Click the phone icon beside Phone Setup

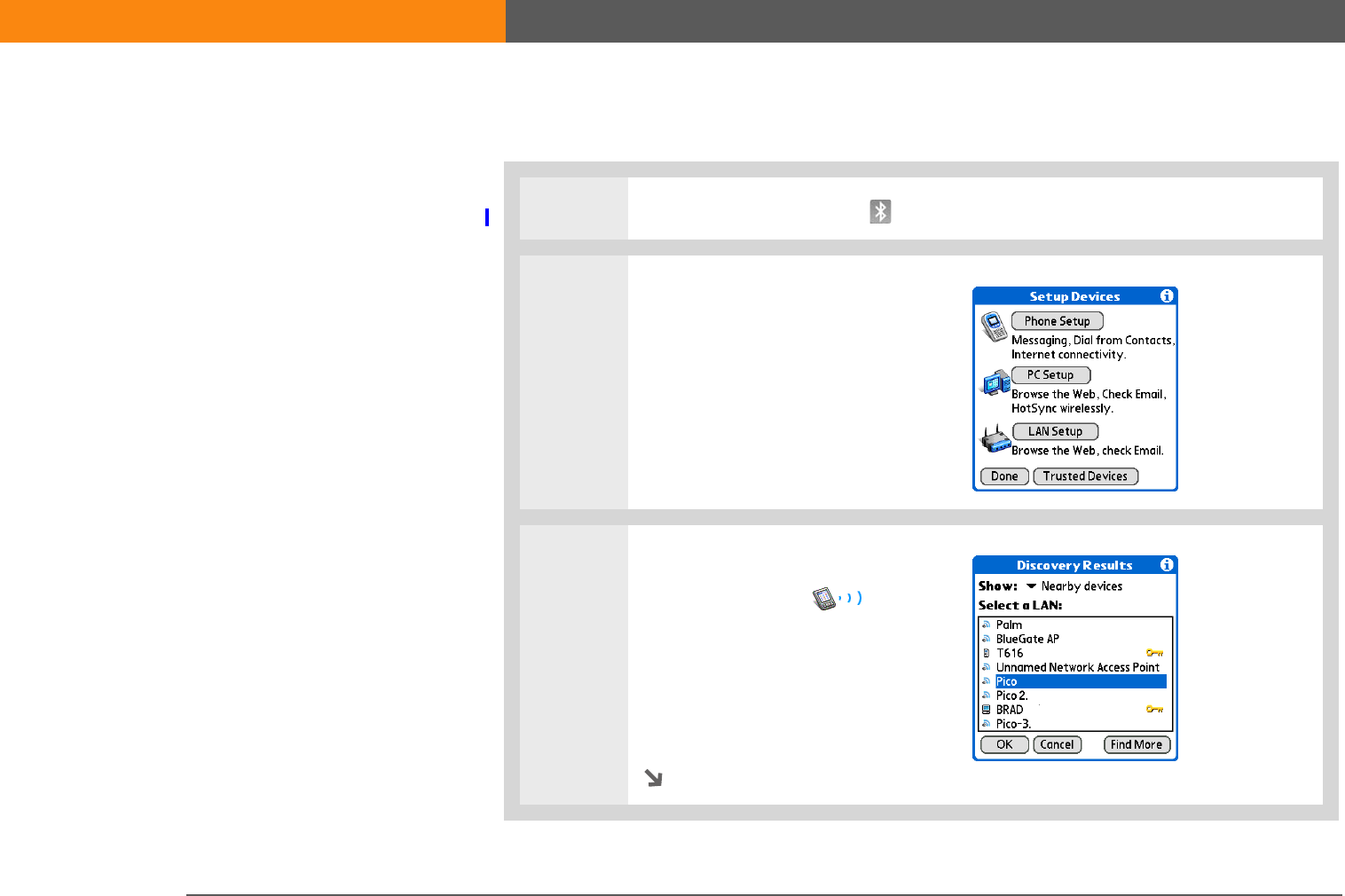pyautogui.click(x=994, y=326)
